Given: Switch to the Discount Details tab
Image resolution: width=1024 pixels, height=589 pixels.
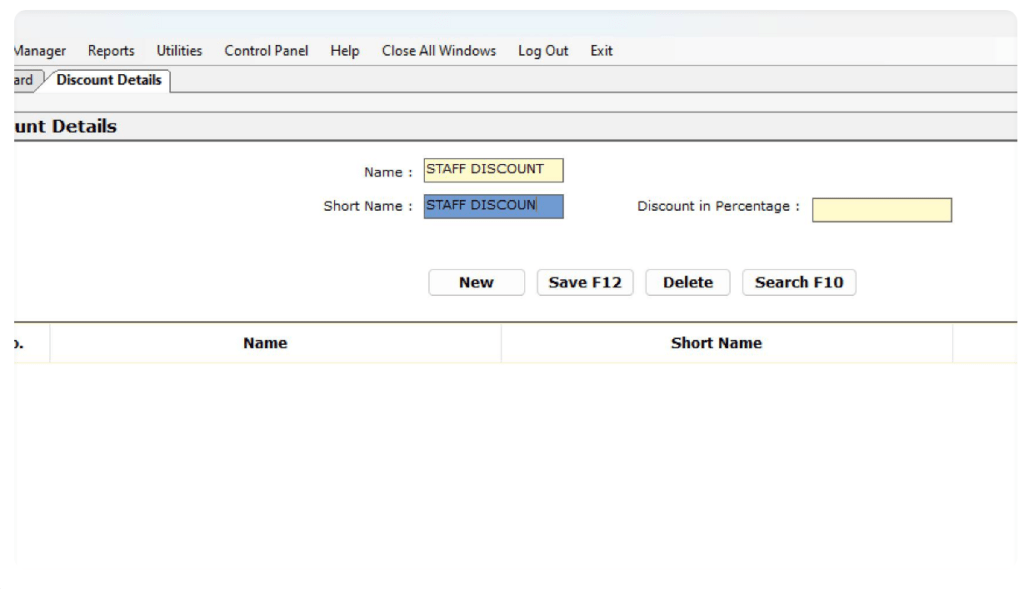Looking at the screenshot, I should [x=109, y=81].
